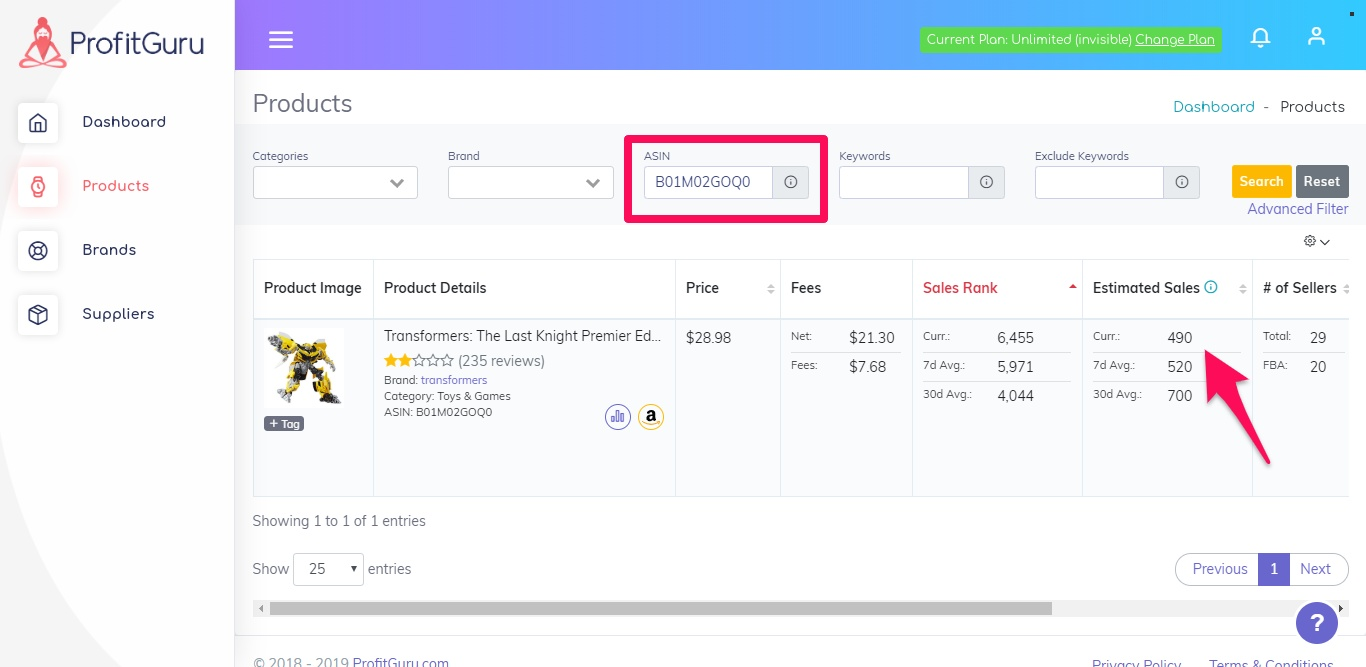
Task: Sort by the # of Sellers column
Action: (x=1301, y=288)
